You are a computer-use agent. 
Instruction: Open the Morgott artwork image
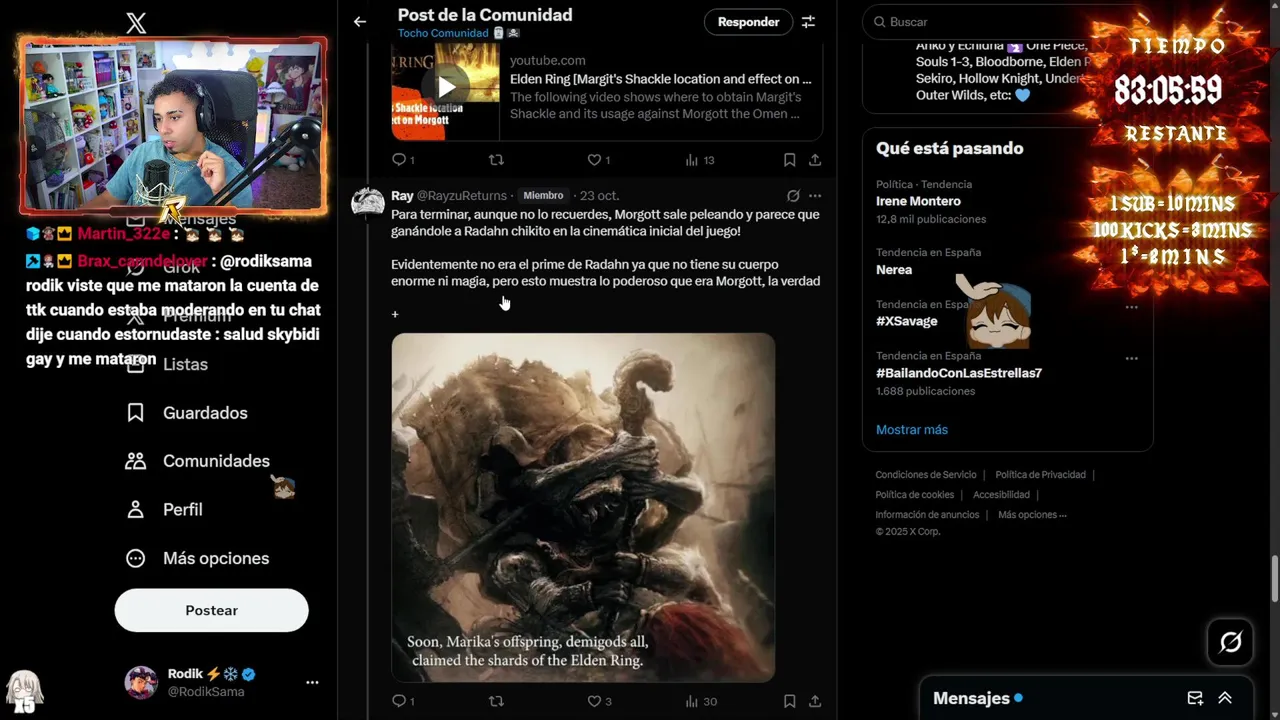tap(583, 508)
